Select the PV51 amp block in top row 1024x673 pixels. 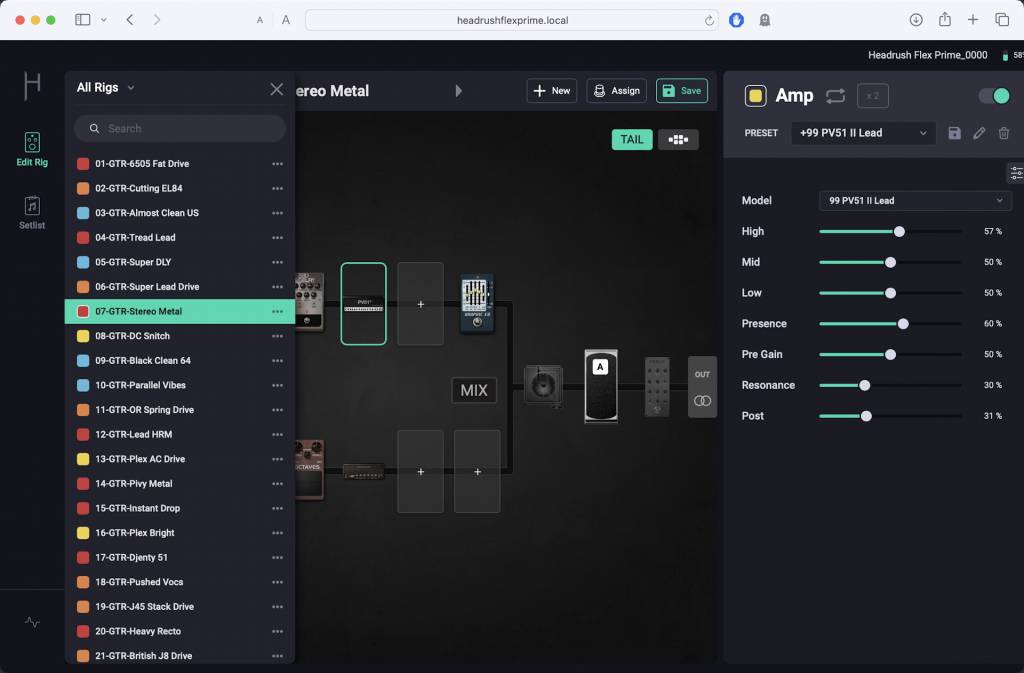pos(363,304)
